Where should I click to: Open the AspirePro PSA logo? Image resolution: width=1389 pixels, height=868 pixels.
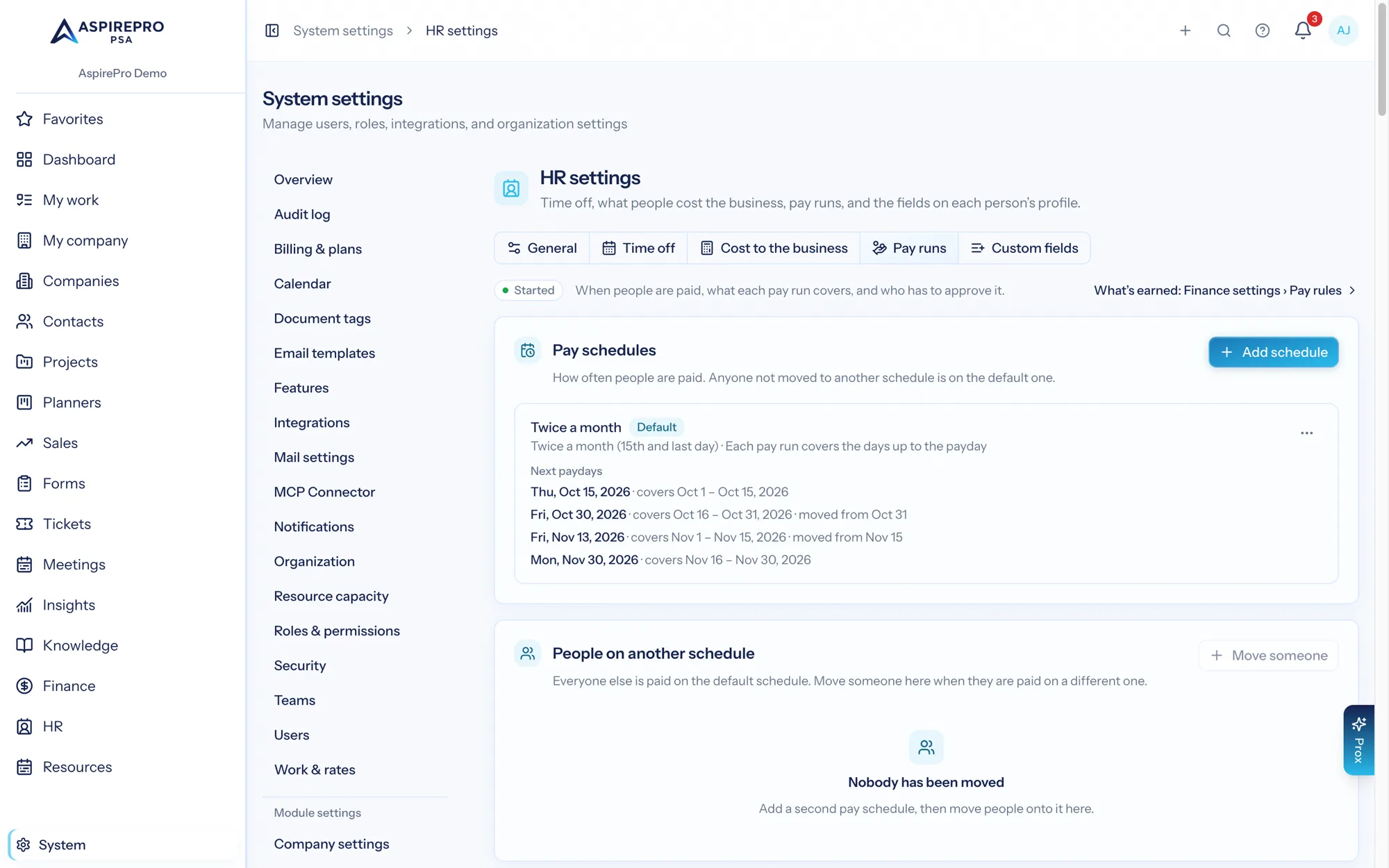tap(107, 31)
